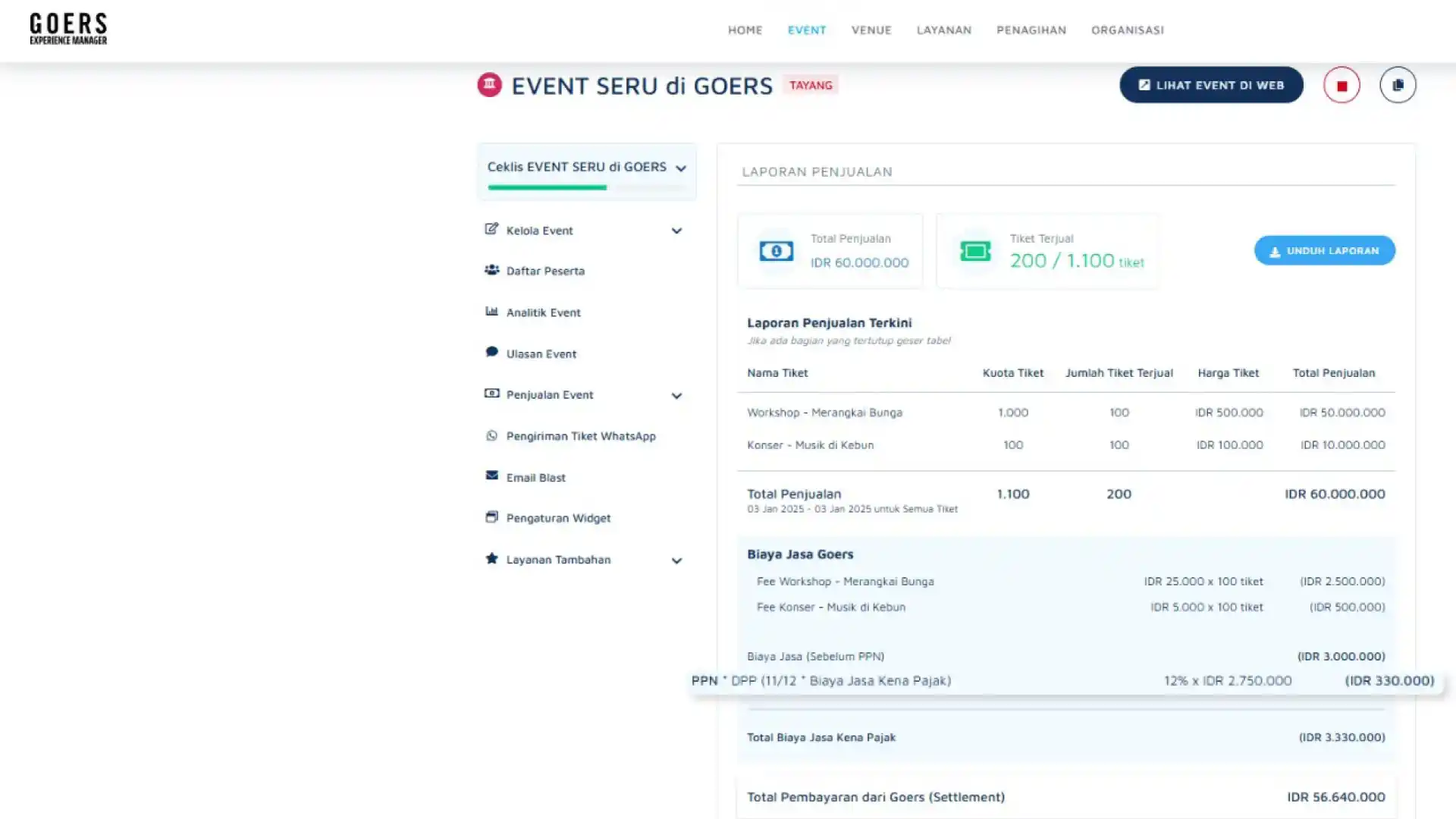Click the Konser - Musik di Kebun ticket row
This screenshot has height=819, width=1456.
click(1065, 445)
